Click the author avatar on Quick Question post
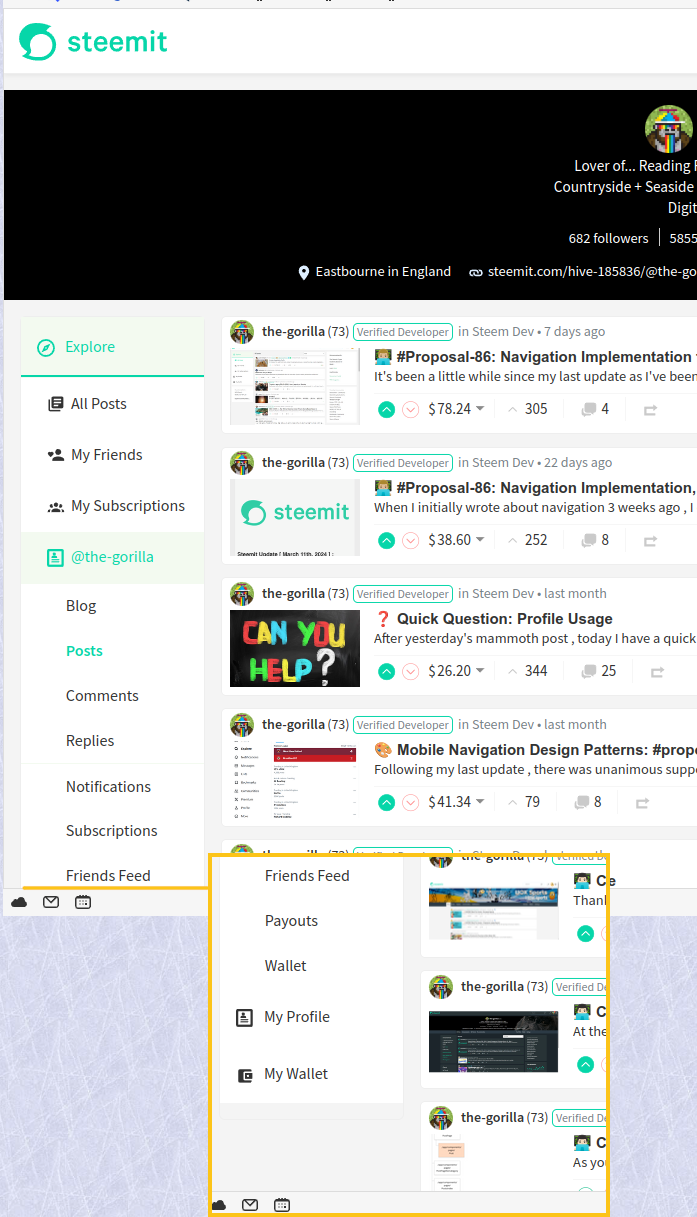 click(x=242, y=594)
